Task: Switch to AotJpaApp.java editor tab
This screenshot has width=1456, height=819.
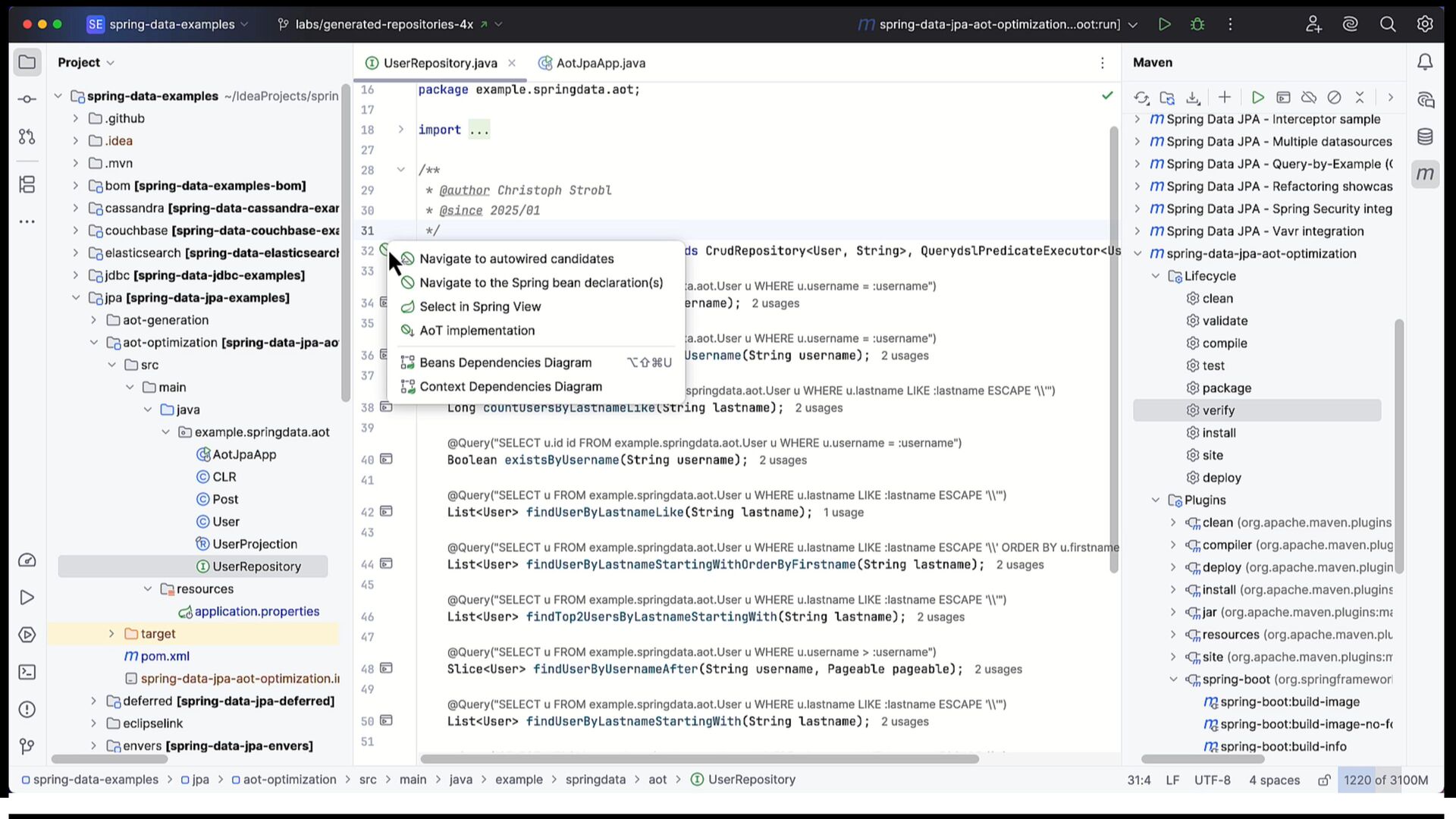Action: click(600, 63)
